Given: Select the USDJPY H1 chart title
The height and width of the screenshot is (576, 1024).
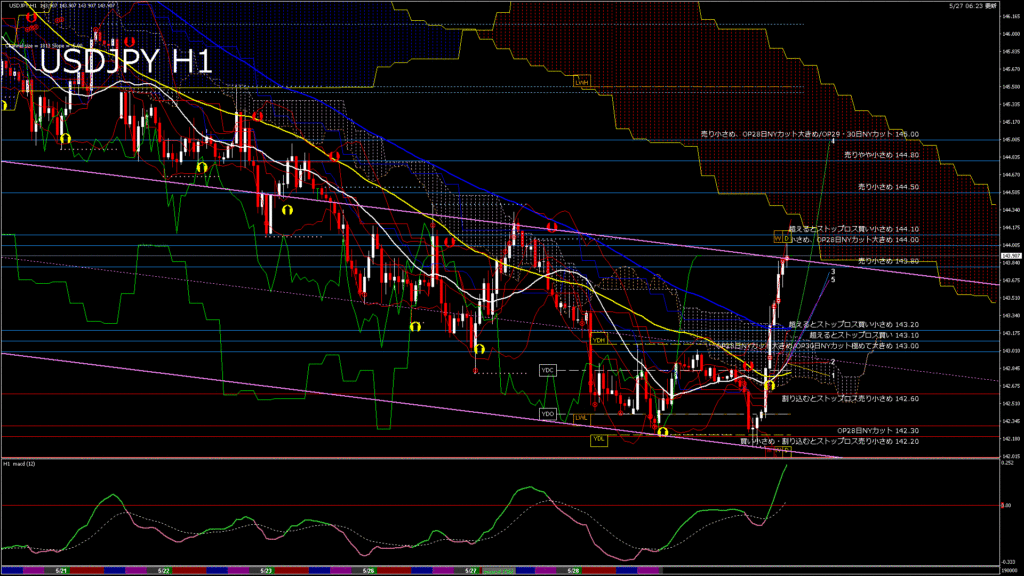Looking at the screenshot, I should click(126, 62).
